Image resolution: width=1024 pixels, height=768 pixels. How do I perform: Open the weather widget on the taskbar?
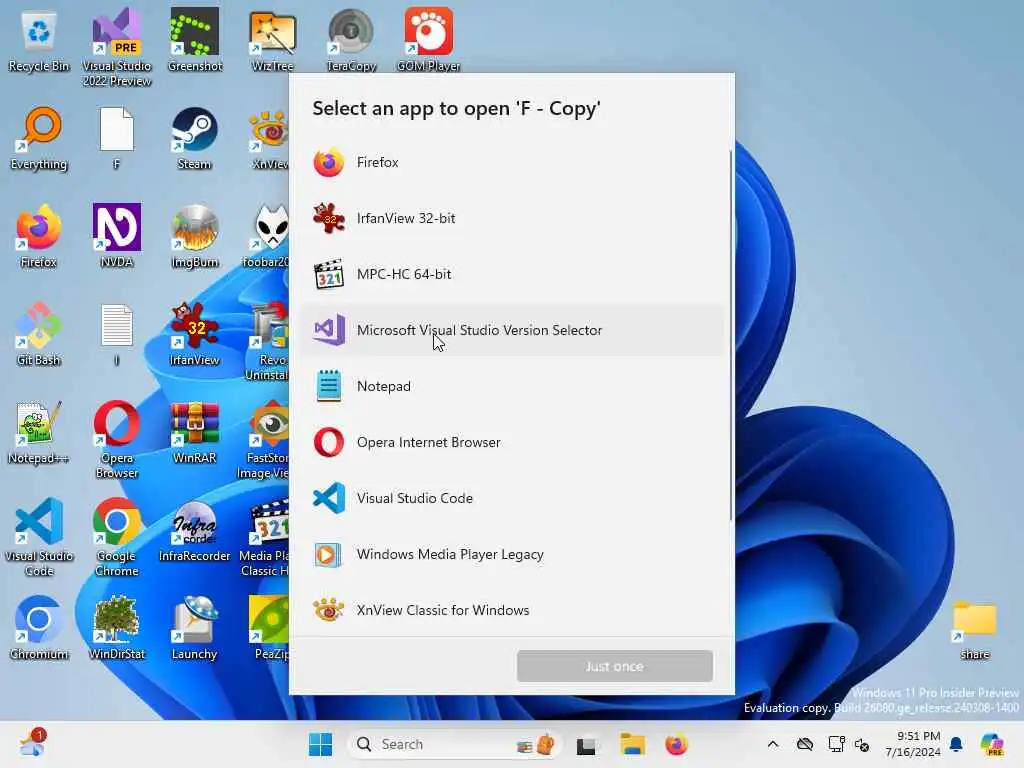(x=31, y=743)
